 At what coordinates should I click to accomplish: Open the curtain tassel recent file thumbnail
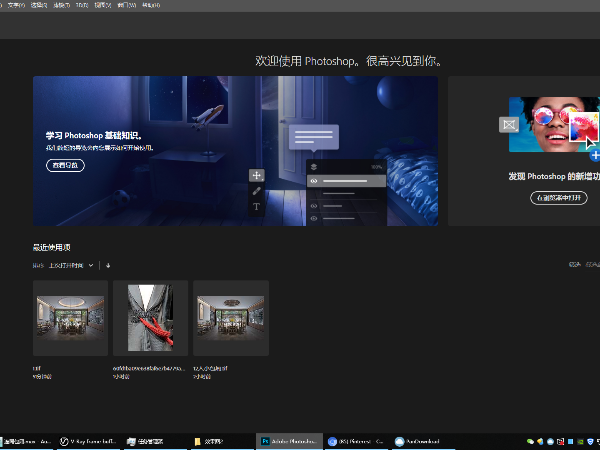(x=150, y=318)
